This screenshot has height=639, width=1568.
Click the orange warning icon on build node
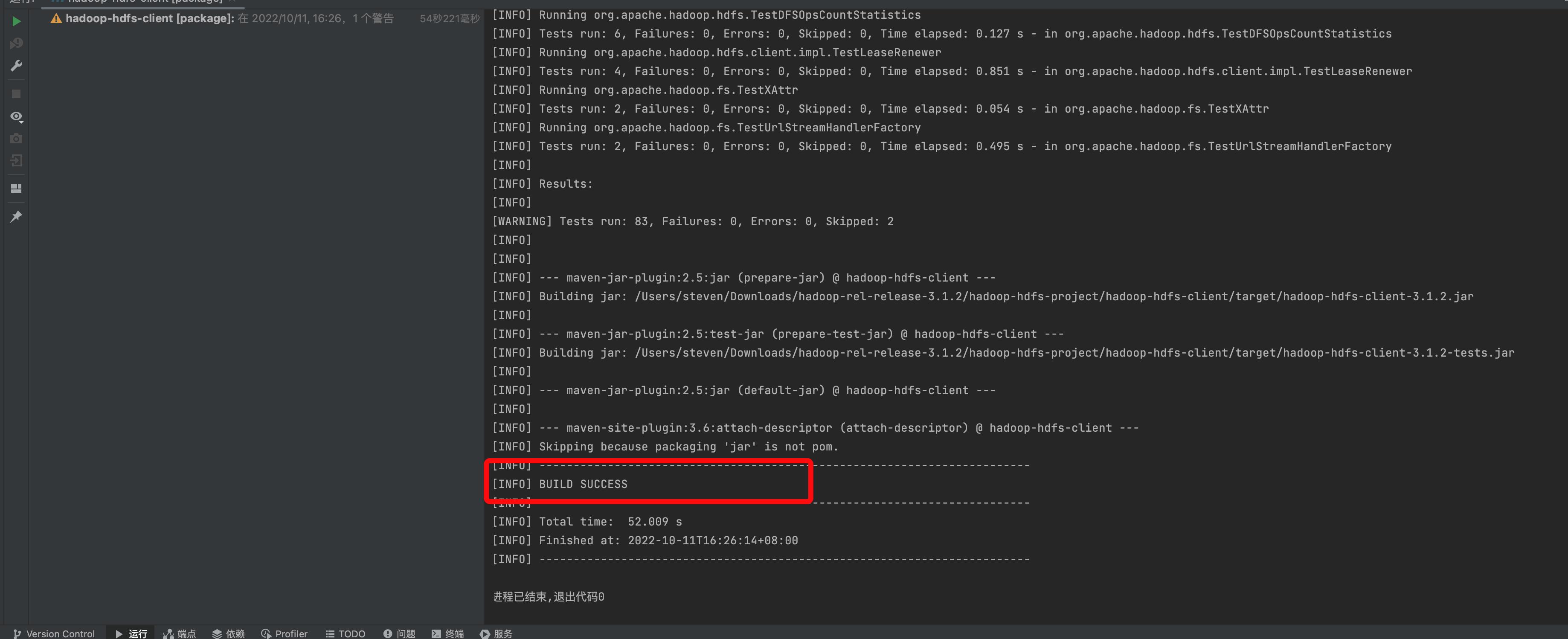56,19
